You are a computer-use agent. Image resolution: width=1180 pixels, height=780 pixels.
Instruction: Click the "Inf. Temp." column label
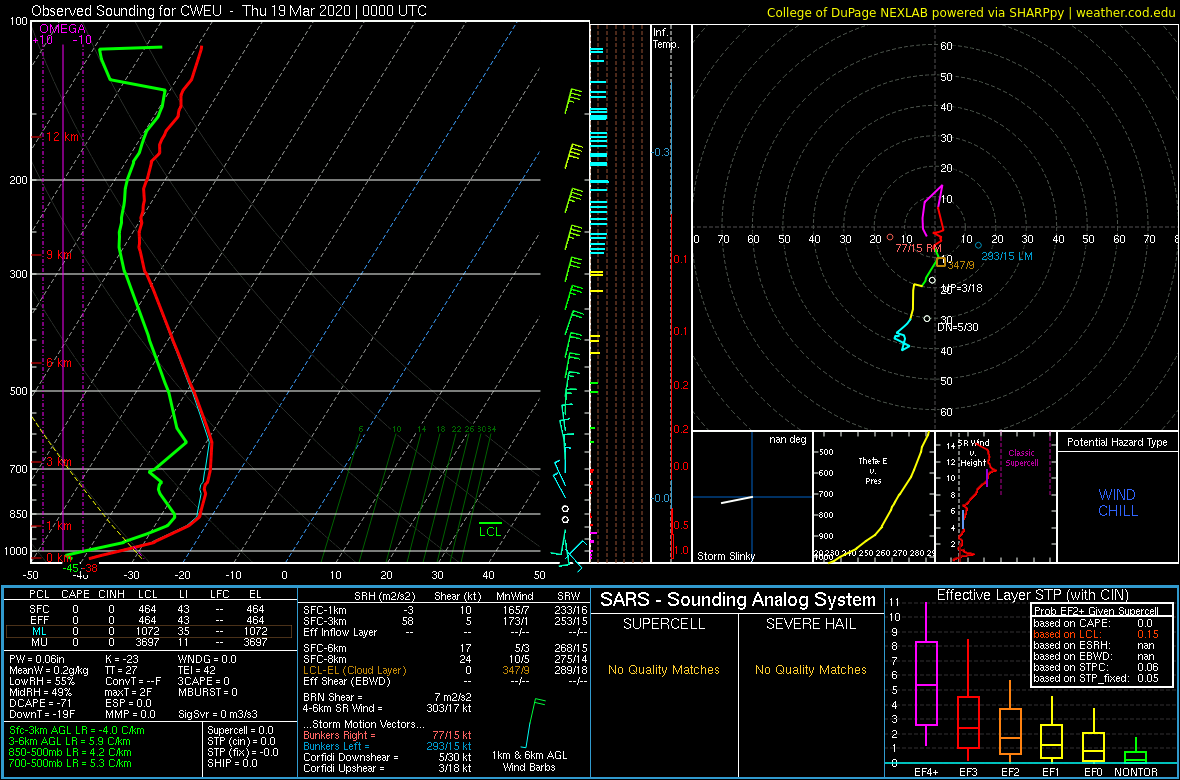point(667,38)
